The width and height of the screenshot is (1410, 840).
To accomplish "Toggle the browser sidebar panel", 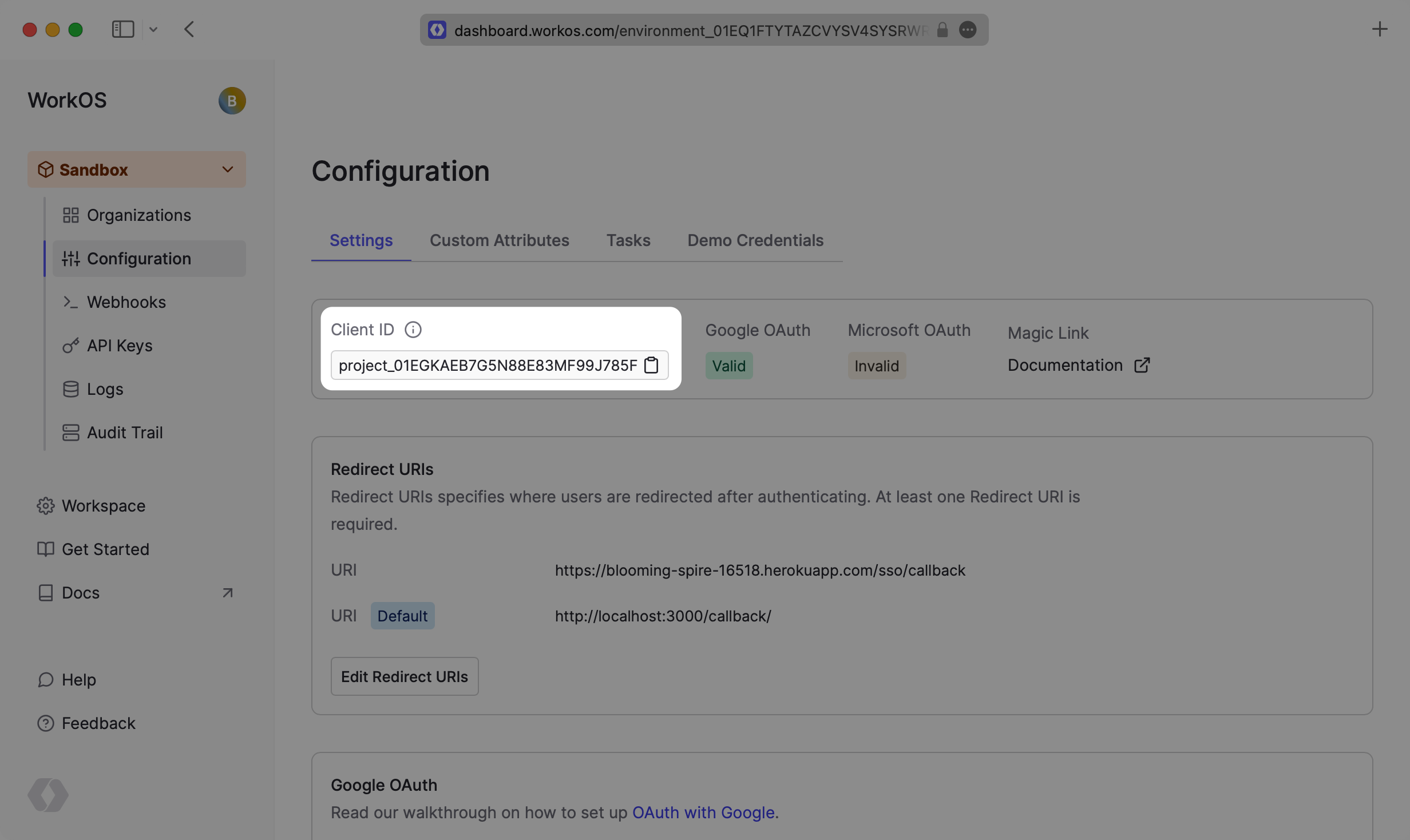I will click(122, 29).
